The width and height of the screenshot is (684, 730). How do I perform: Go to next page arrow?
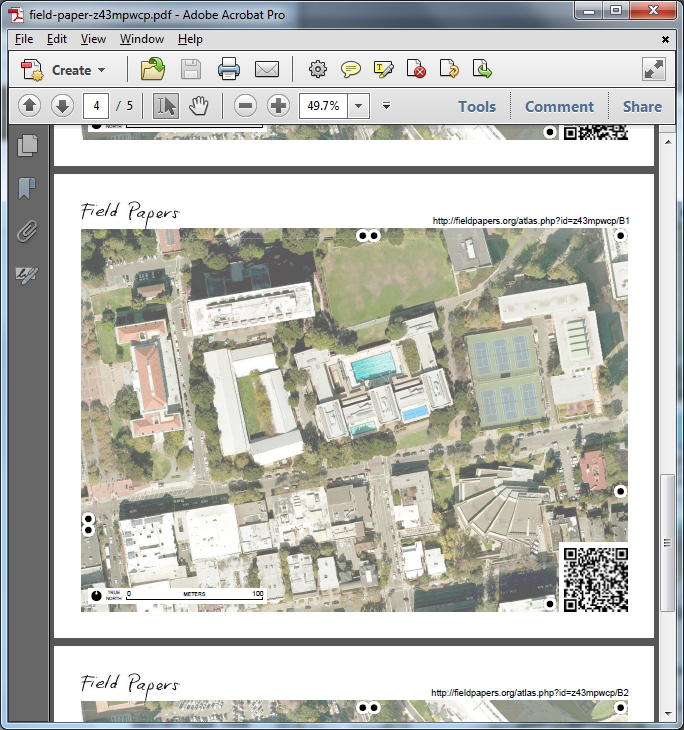(x=62, y=106)
